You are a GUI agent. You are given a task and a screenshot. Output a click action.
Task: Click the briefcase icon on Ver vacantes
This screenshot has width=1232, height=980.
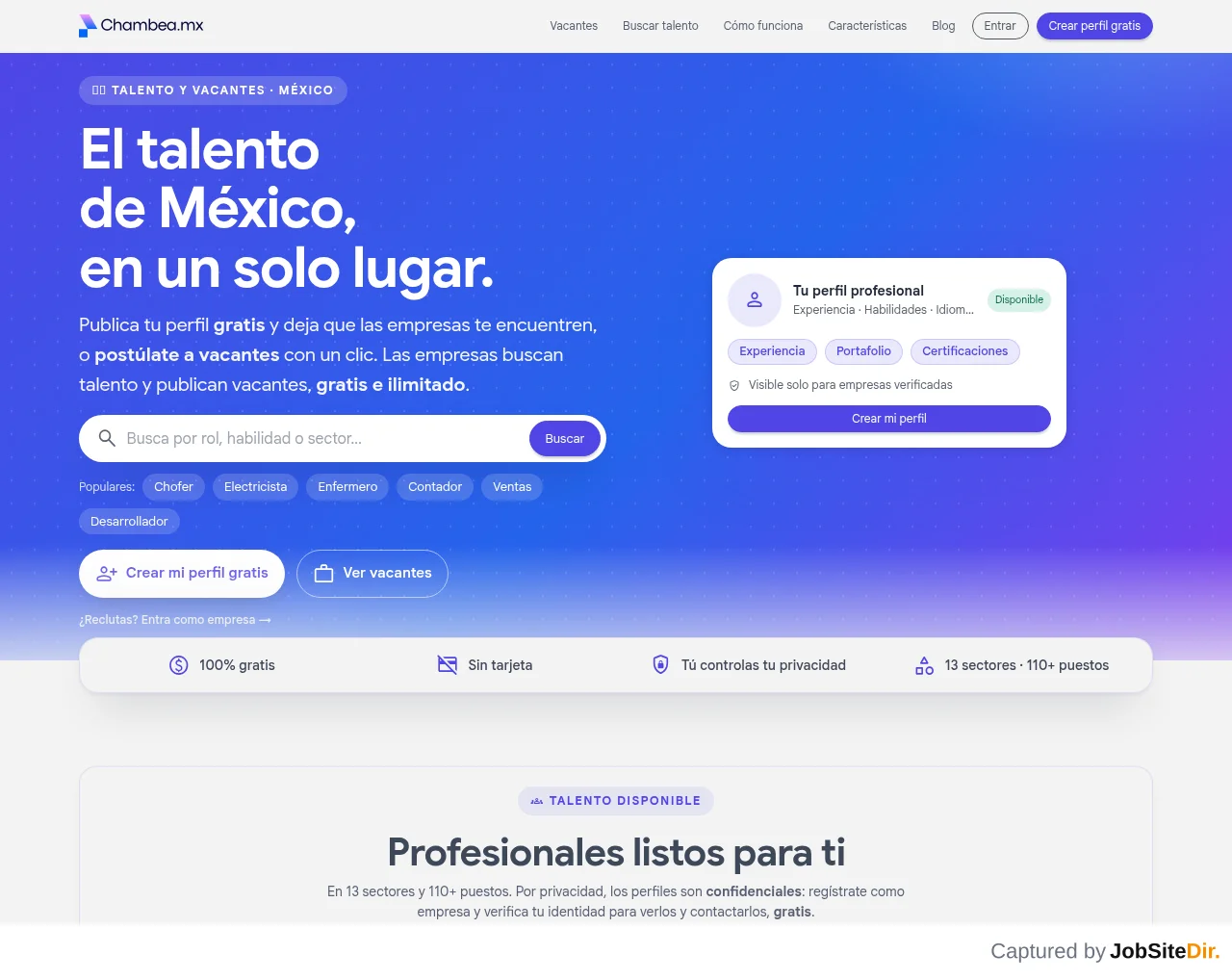click(x=324, y=574)
